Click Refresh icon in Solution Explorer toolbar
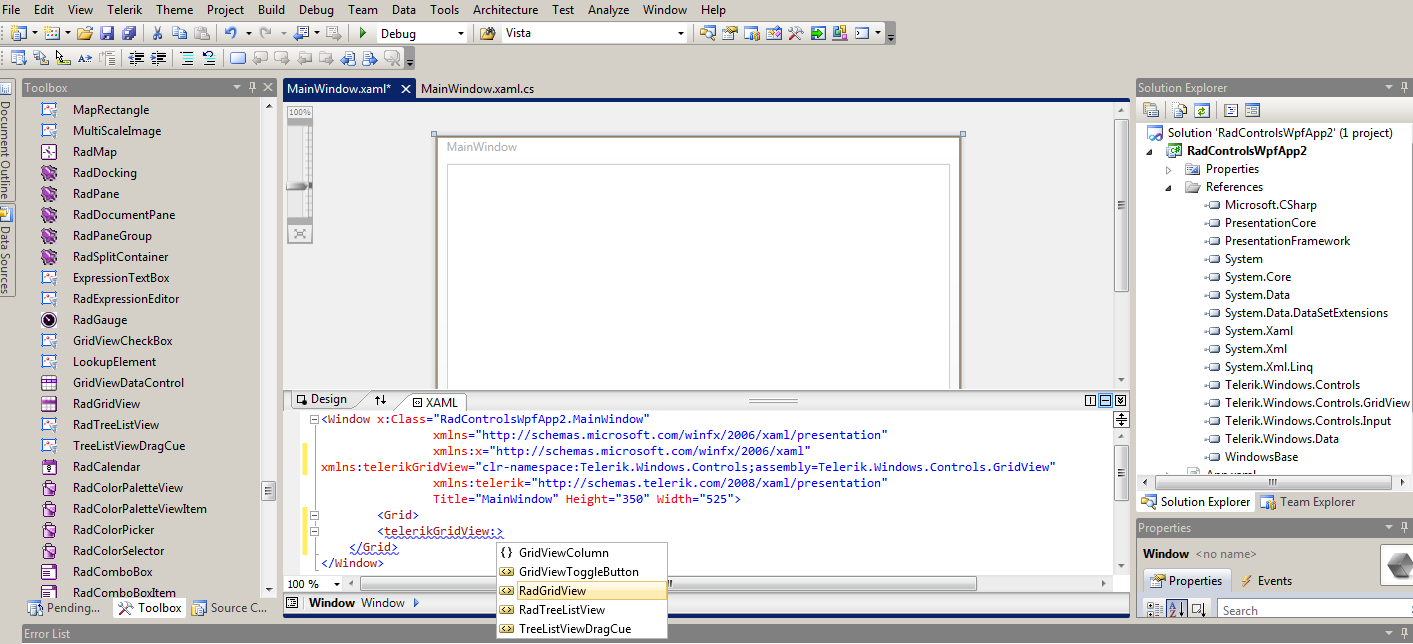 point(1202,110)
